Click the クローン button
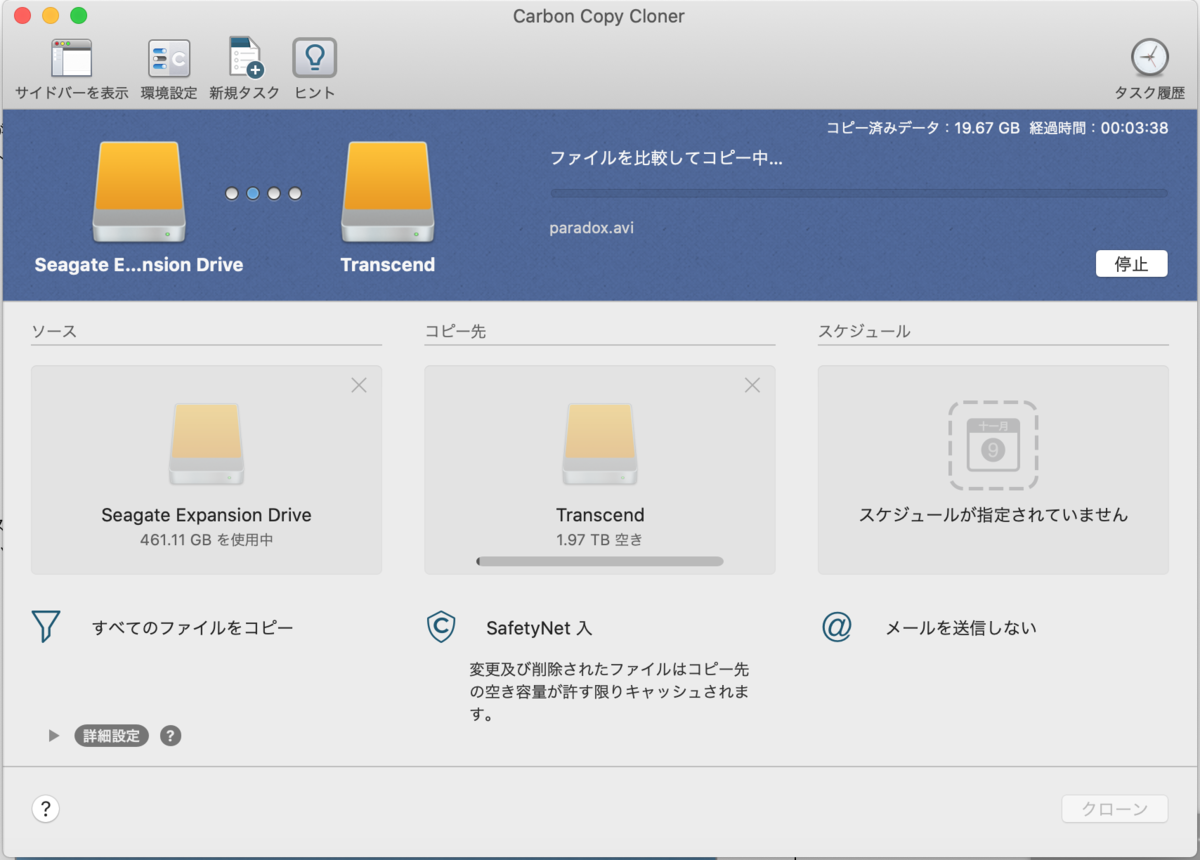1200x860 pixels. tap(1114, 809)
